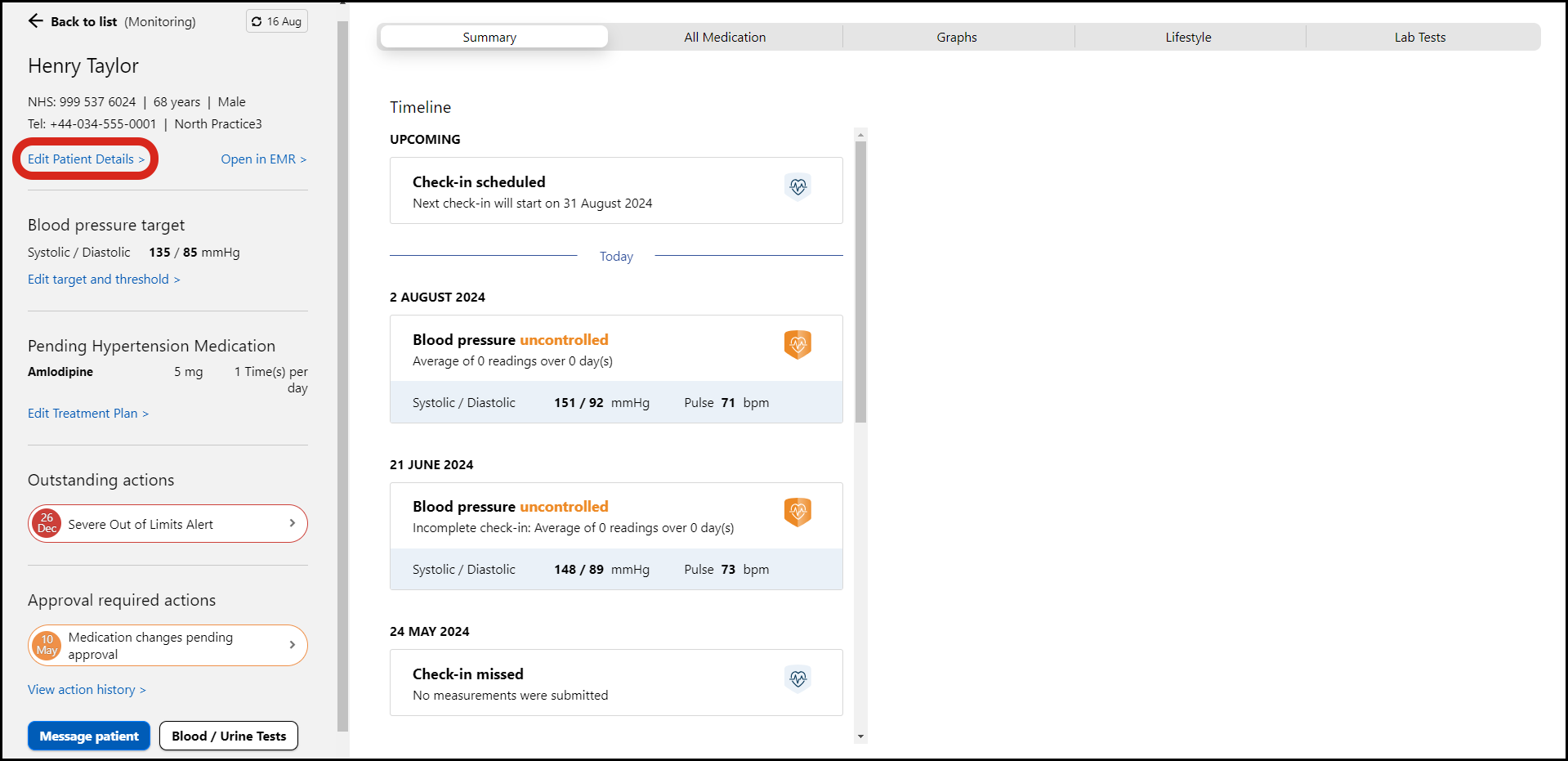
Task: Expand Medication changes pending approval chevron
Action: pos(292,646)
